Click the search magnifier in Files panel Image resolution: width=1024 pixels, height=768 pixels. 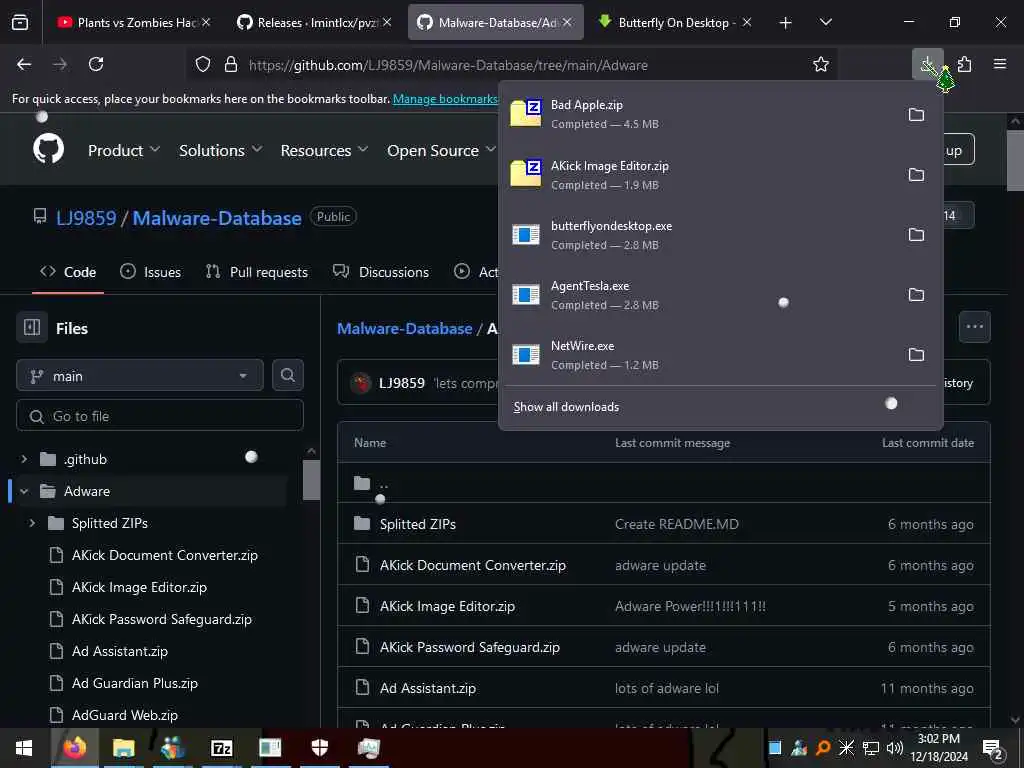(287, 376)
